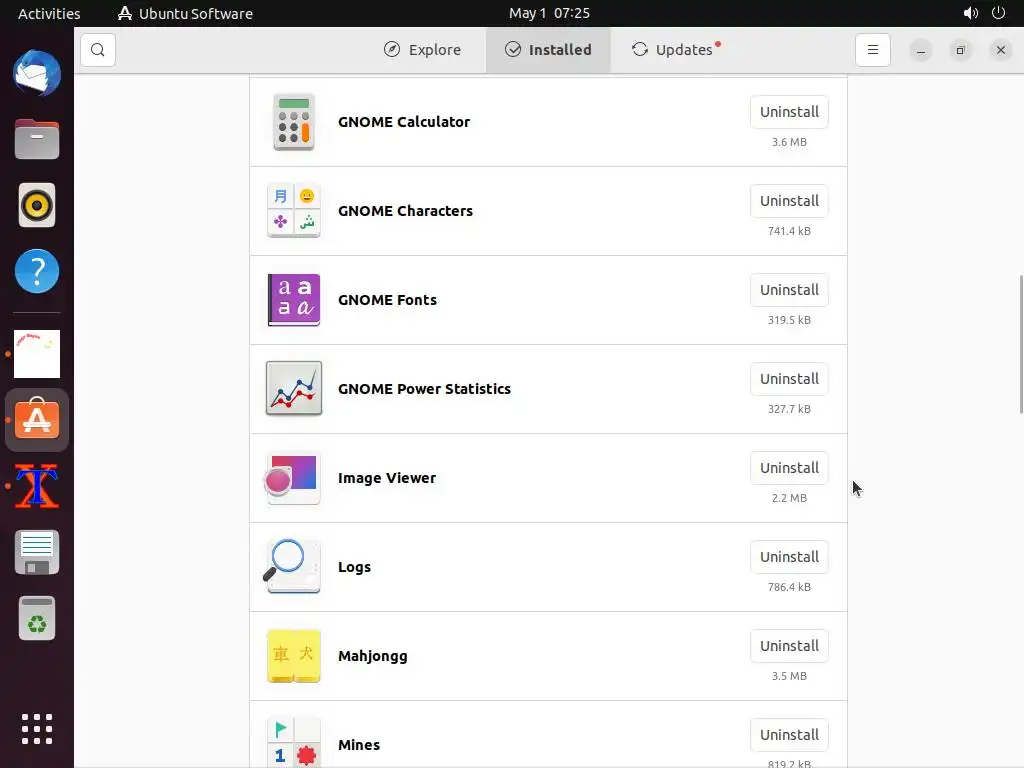Open the date and time menu

click(549, 13)
